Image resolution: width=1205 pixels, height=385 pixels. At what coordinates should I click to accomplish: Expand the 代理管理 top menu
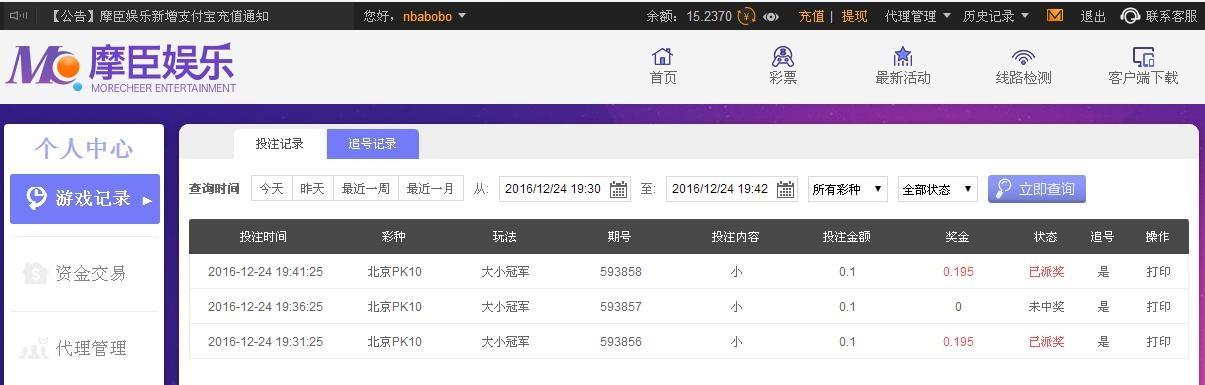click(918, 16)
